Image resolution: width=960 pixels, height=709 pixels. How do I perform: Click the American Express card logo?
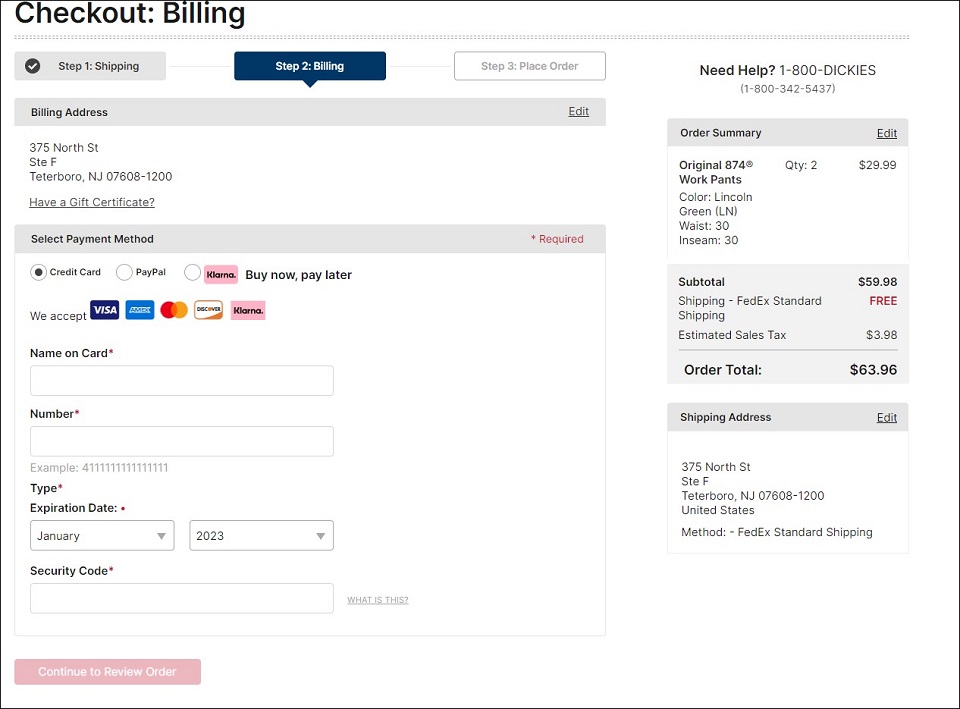coord(140,310)
